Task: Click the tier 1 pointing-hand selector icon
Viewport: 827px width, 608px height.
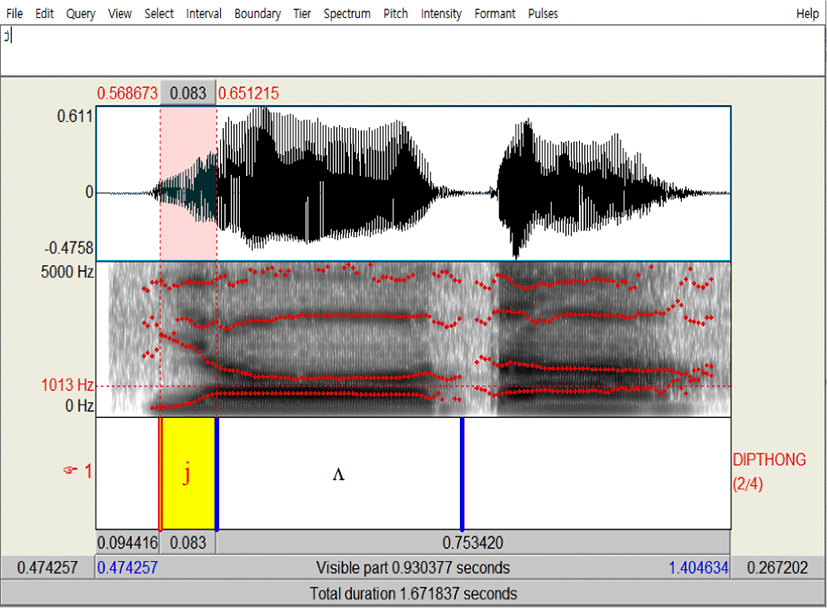Action: click(70, 469)
